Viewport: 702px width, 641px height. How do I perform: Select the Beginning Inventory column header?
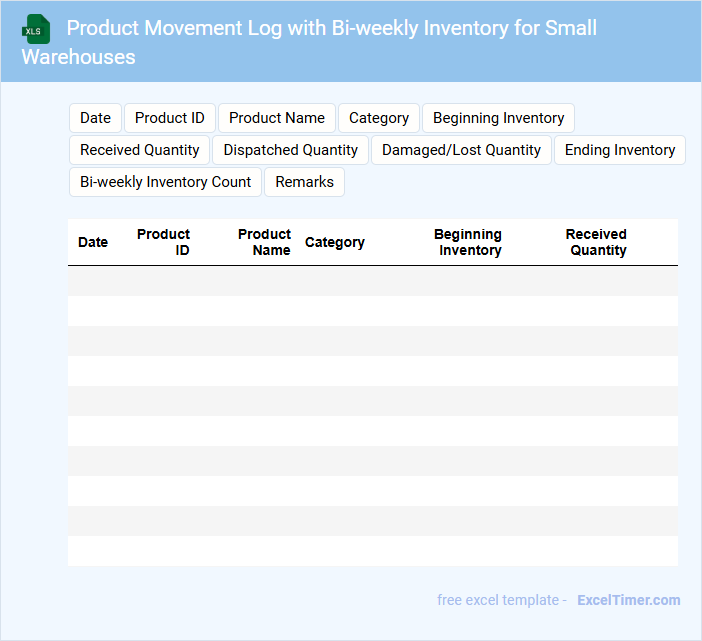point(469,242)
